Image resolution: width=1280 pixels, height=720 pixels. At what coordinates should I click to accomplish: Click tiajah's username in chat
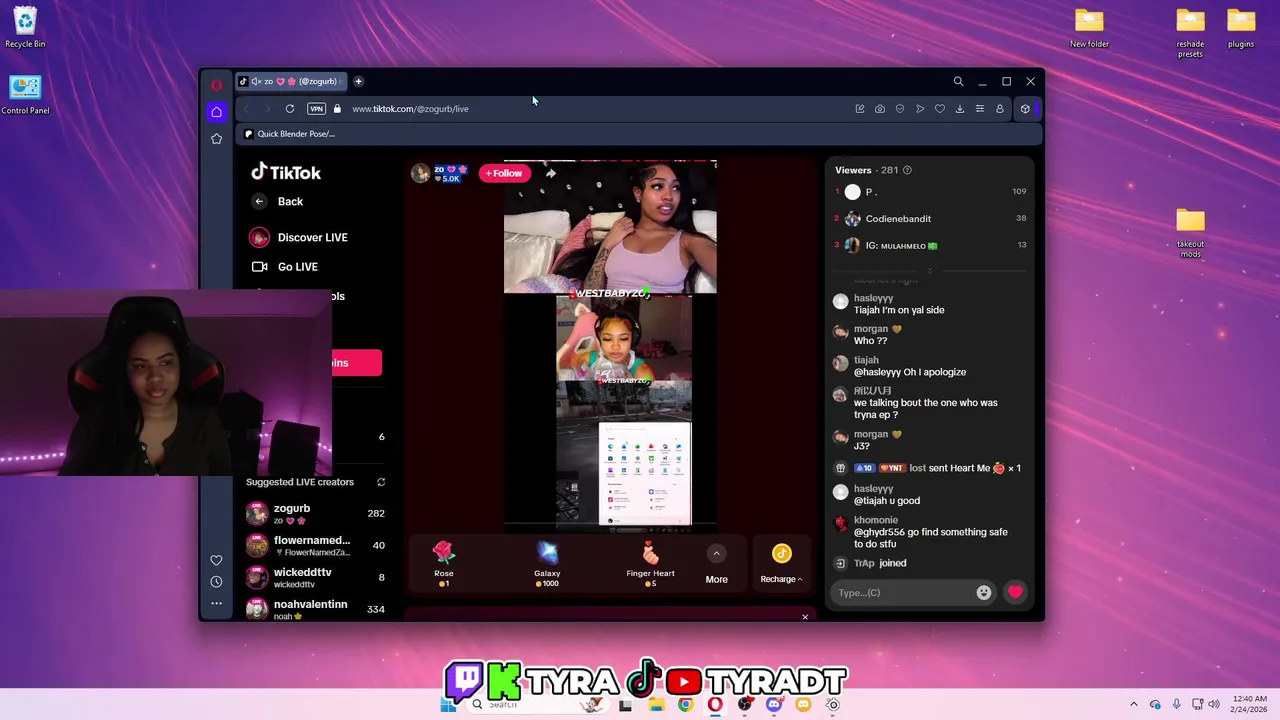[x=866, y=360]
